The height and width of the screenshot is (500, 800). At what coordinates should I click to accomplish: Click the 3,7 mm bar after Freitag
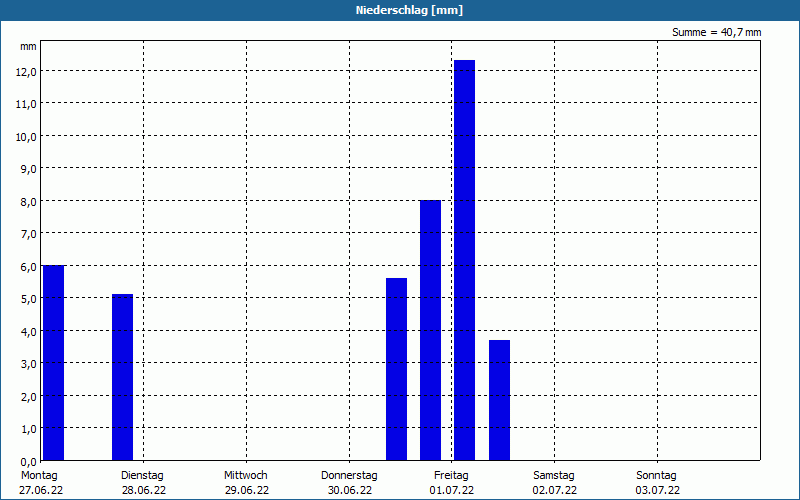(499, 400)
